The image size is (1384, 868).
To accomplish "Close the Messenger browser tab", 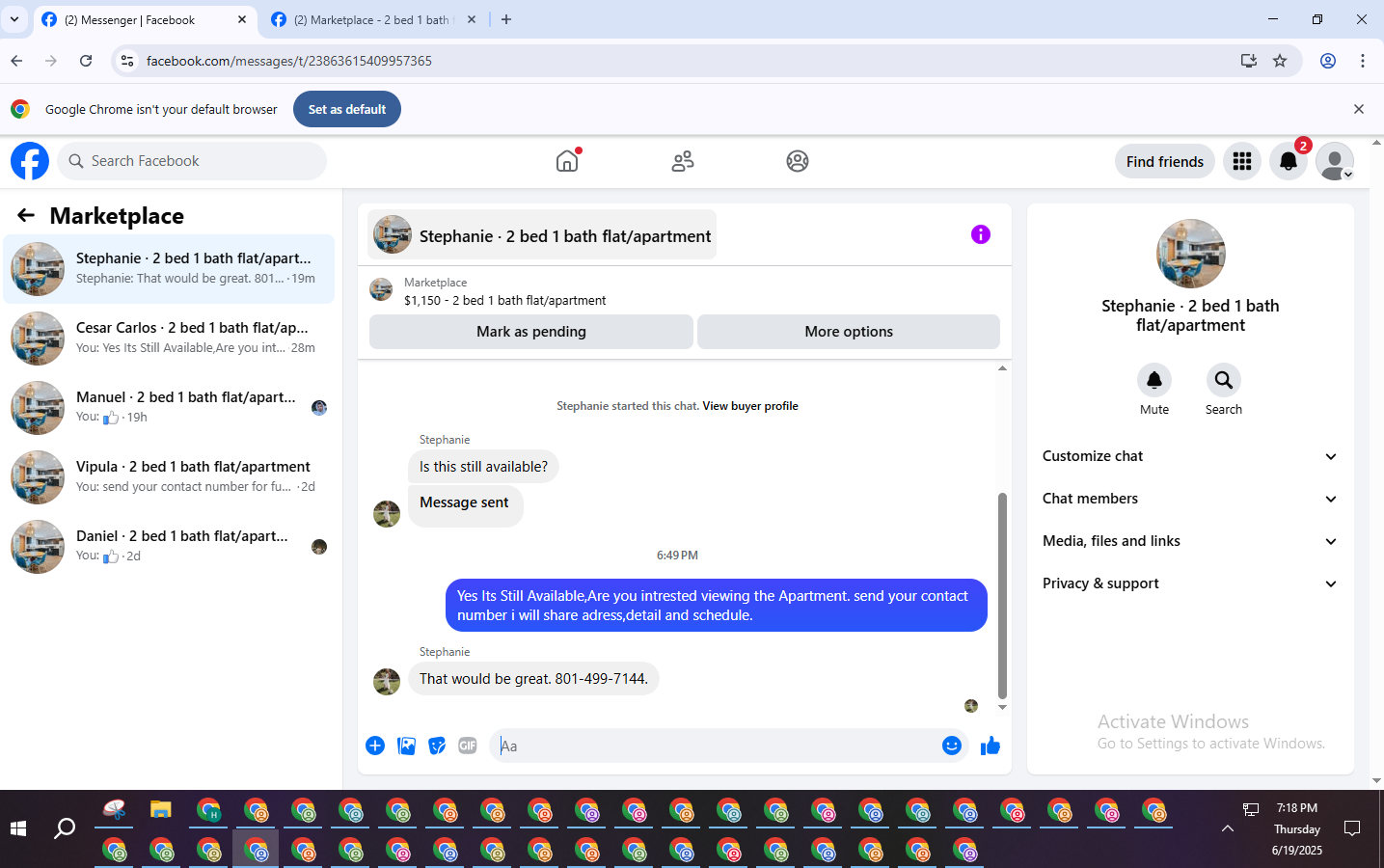I will 241,19.
